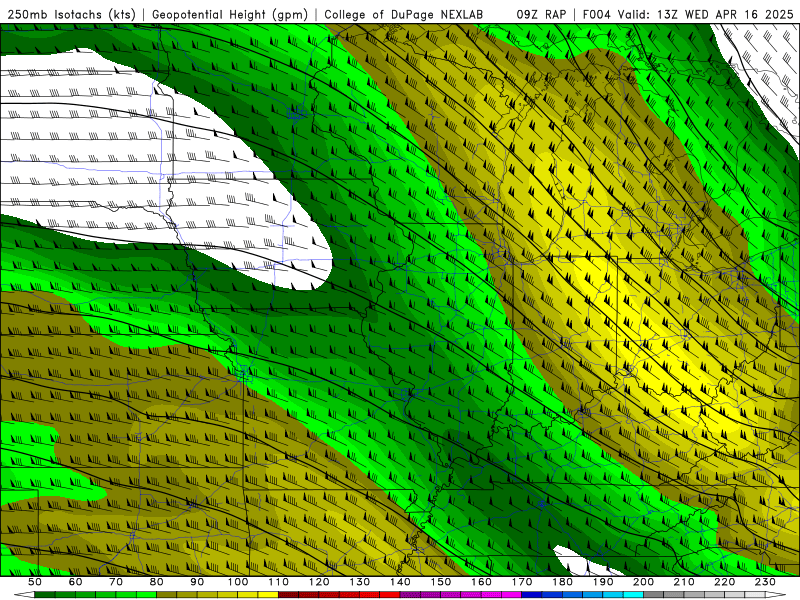
Task: Click the '160' colorbar label
Action: point(482,582)
